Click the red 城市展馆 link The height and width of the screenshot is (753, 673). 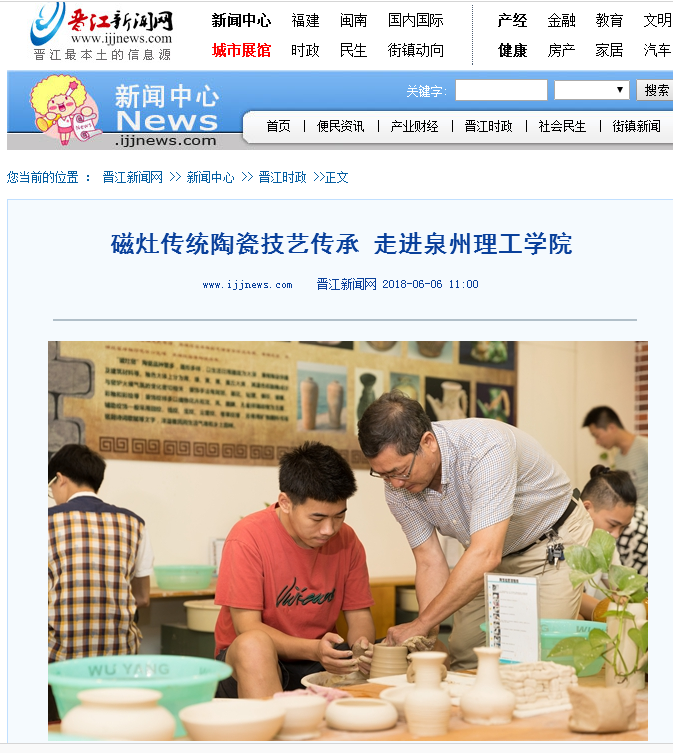(x=242, y=50)
